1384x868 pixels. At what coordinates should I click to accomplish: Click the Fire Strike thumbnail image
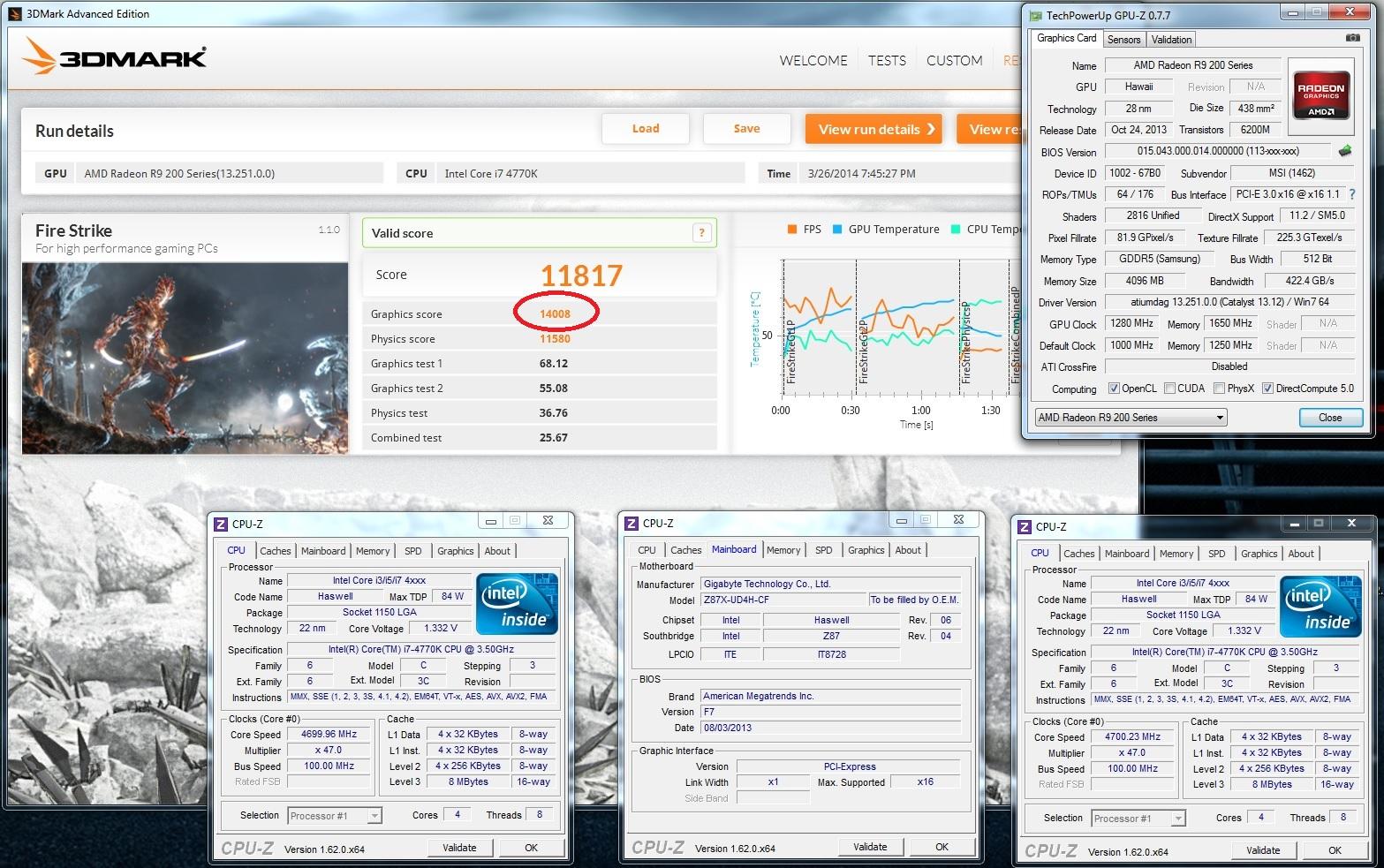[185, 358]
